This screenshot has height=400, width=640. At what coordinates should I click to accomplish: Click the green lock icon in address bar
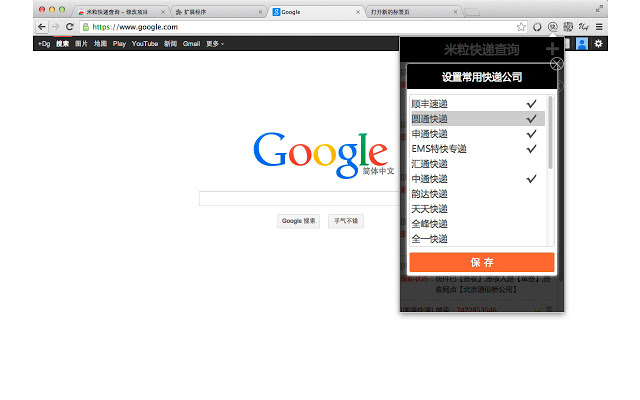[x=86, y=27]
